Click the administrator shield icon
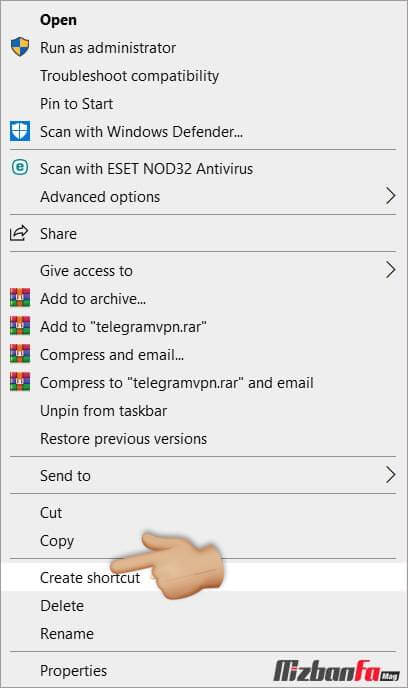The width and height of the screenshot is (408, 688). click(x=20, y=47)
